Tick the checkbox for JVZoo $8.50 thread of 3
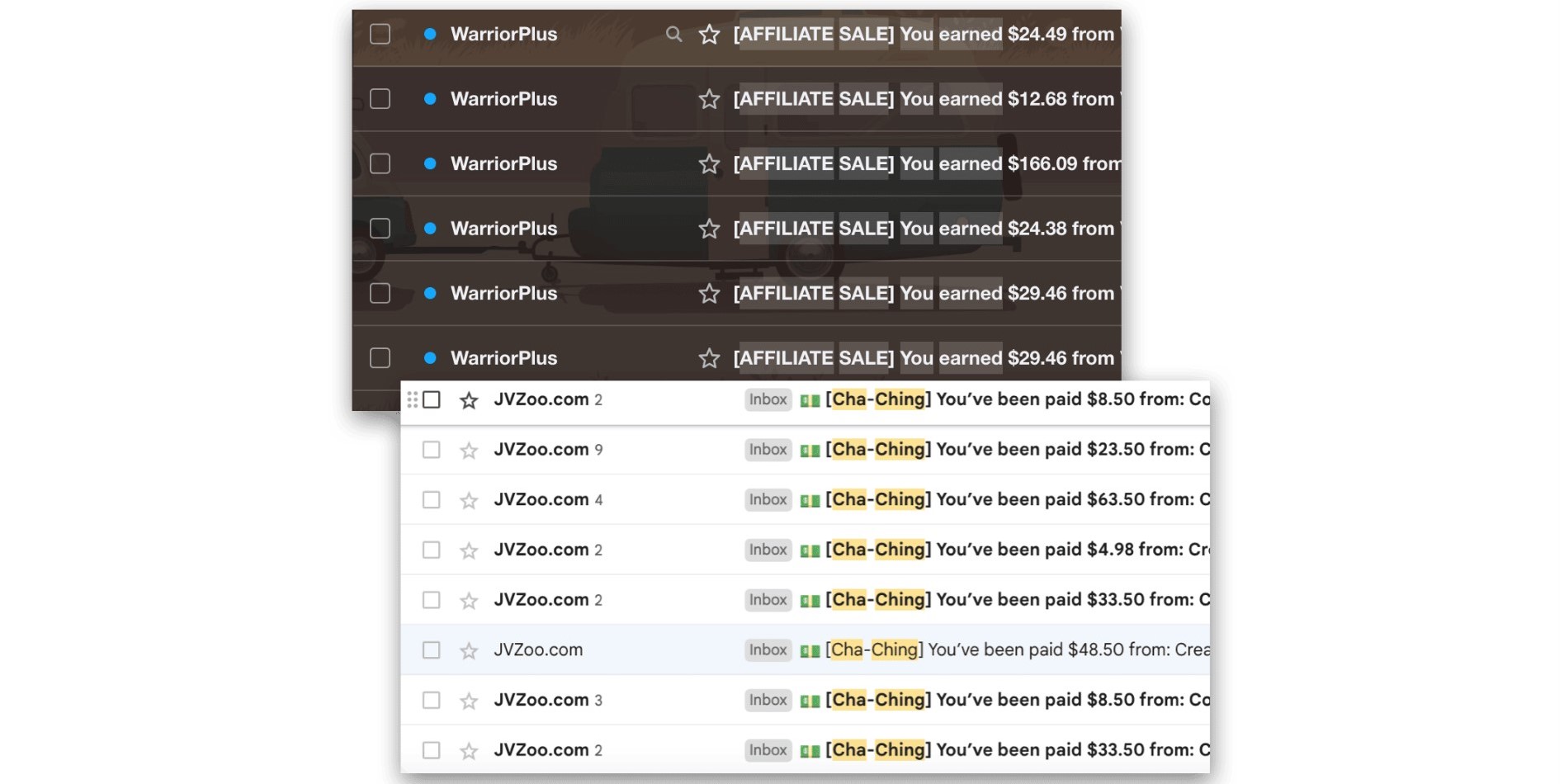Screen dimensions: 1564x784 (432, 700)
